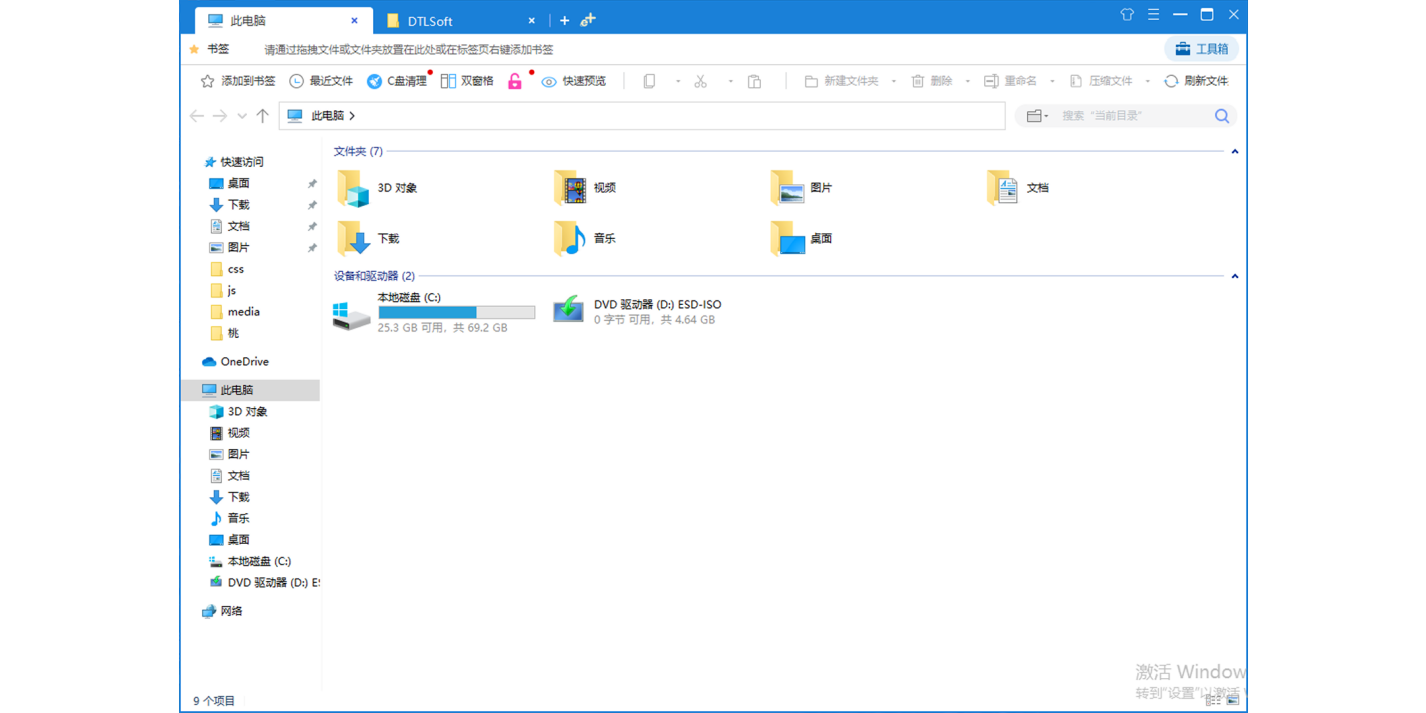Viewport: 1426px width, 713px height.
Task: Open dropdown arrow beside cut icon
Action: [730, 81]
